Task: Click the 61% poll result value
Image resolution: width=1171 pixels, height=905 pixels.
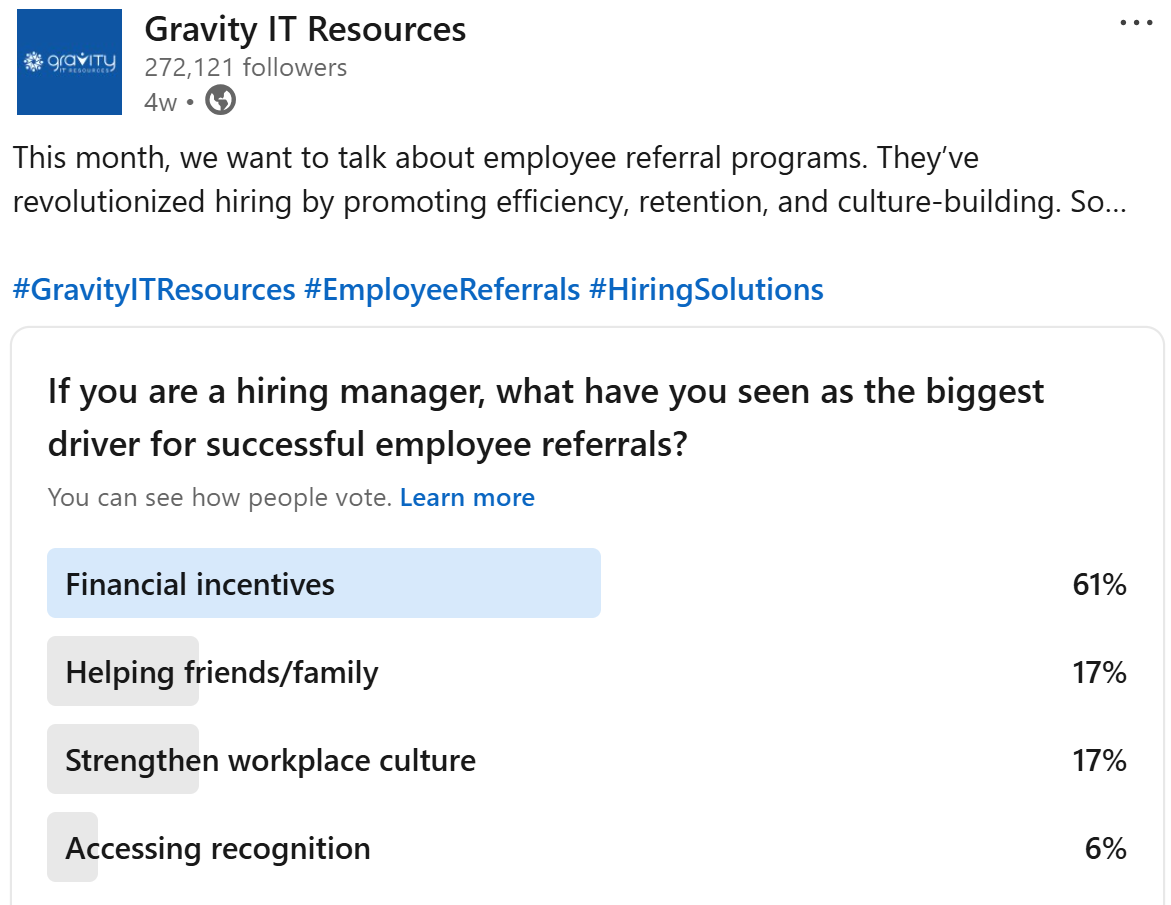Action: tap(1099, 584)
